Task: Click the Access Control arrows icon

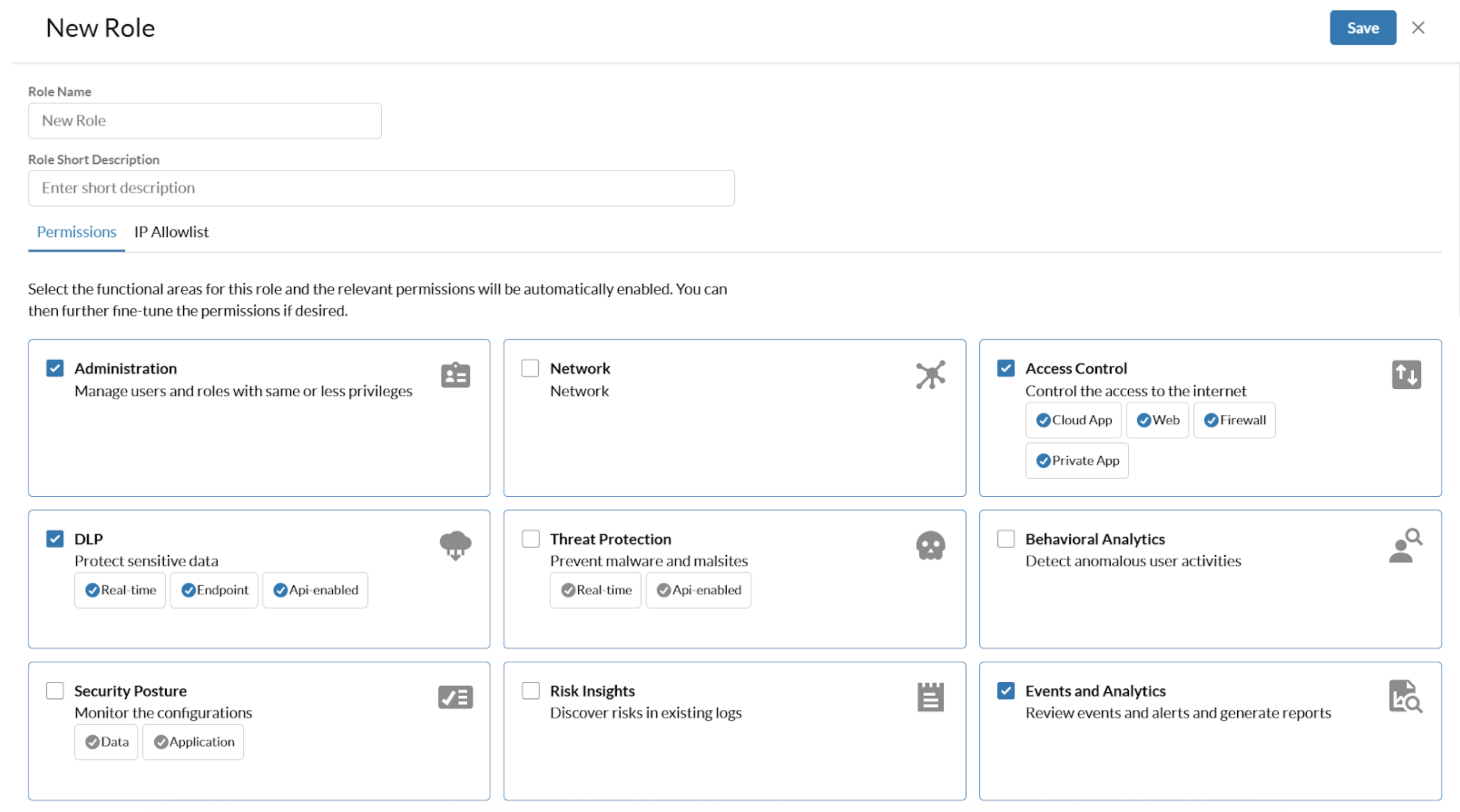Action: 1406,374
